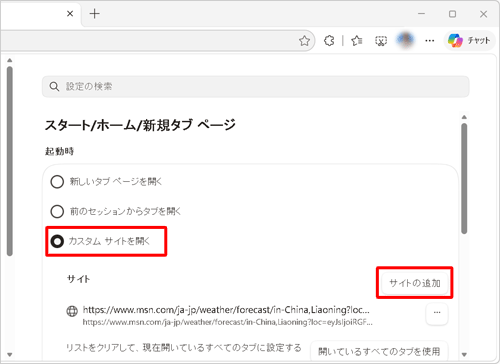Open Settings and more ellipsis menu
500x364 pixels.
(430, 41)
